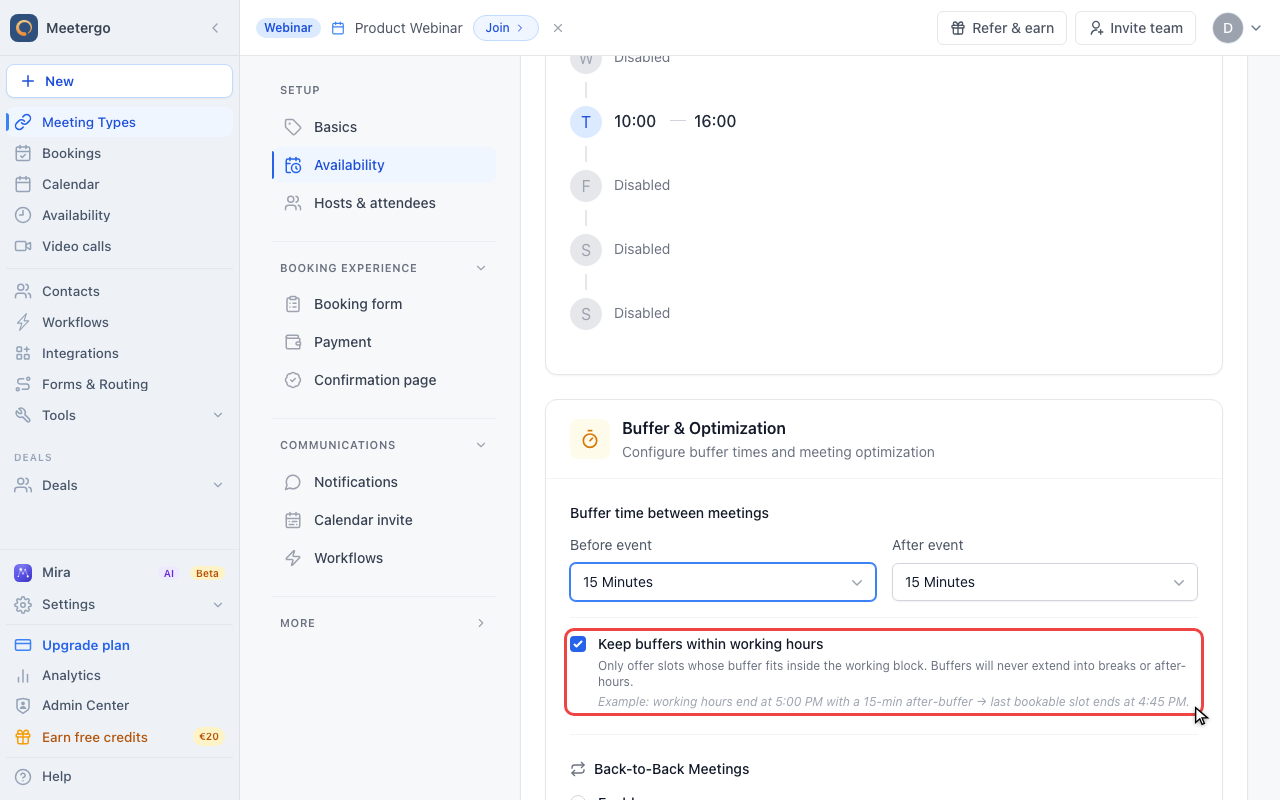Click the Bookings calendar-check icon
The image size is (1280, 800).
coord(23,153)
